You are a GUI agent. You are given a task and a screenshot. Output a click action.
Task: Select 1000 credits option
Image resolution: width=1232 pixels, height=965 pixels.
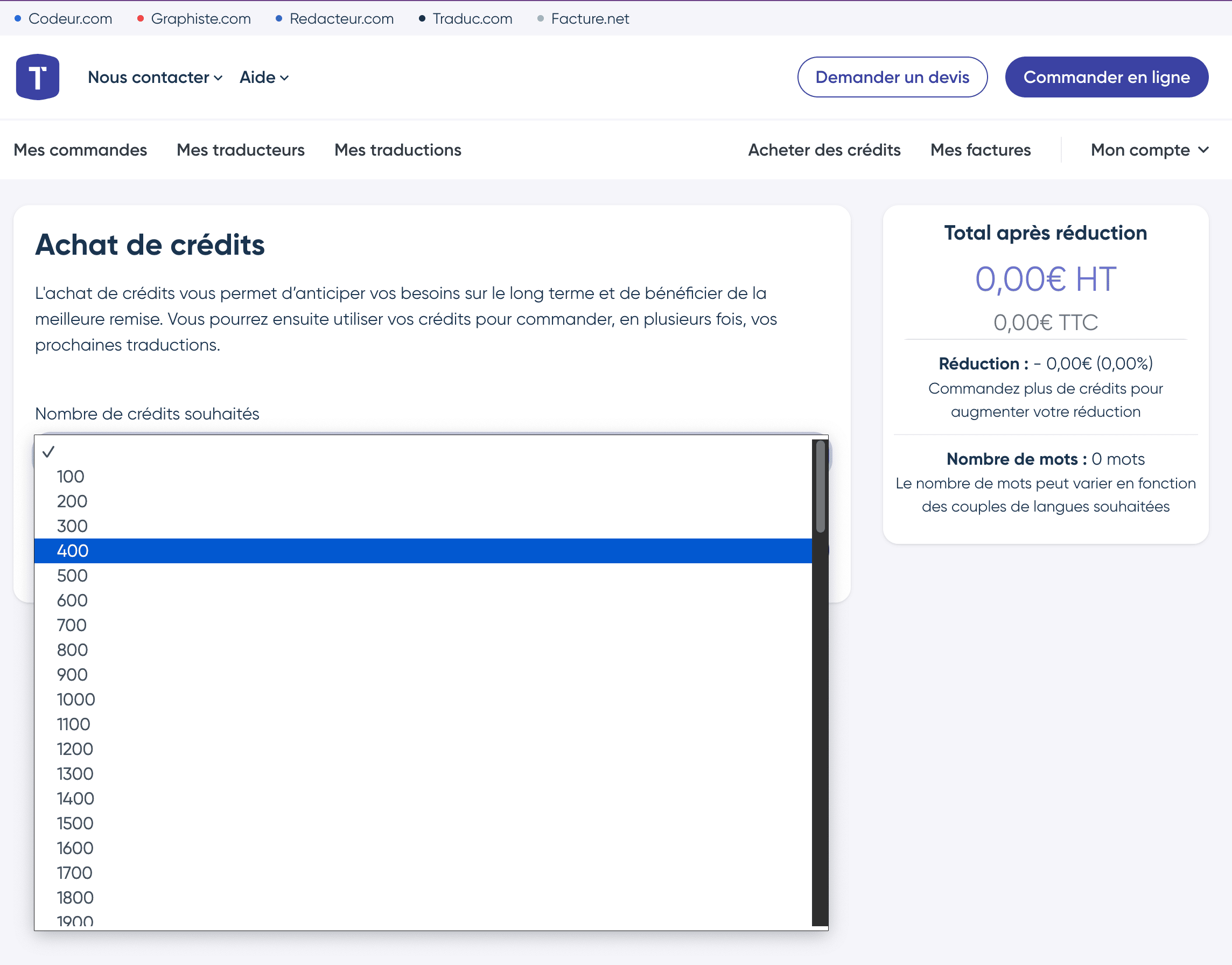(423, 700)
